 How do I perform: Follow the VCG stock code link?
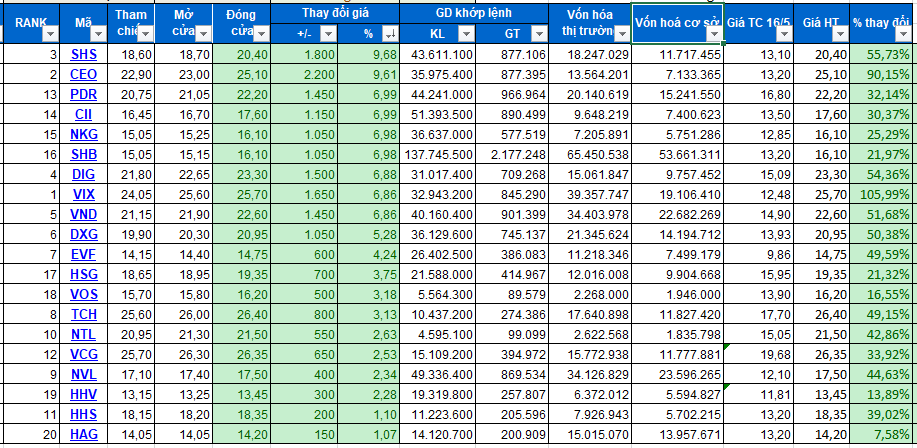[84, 354]
